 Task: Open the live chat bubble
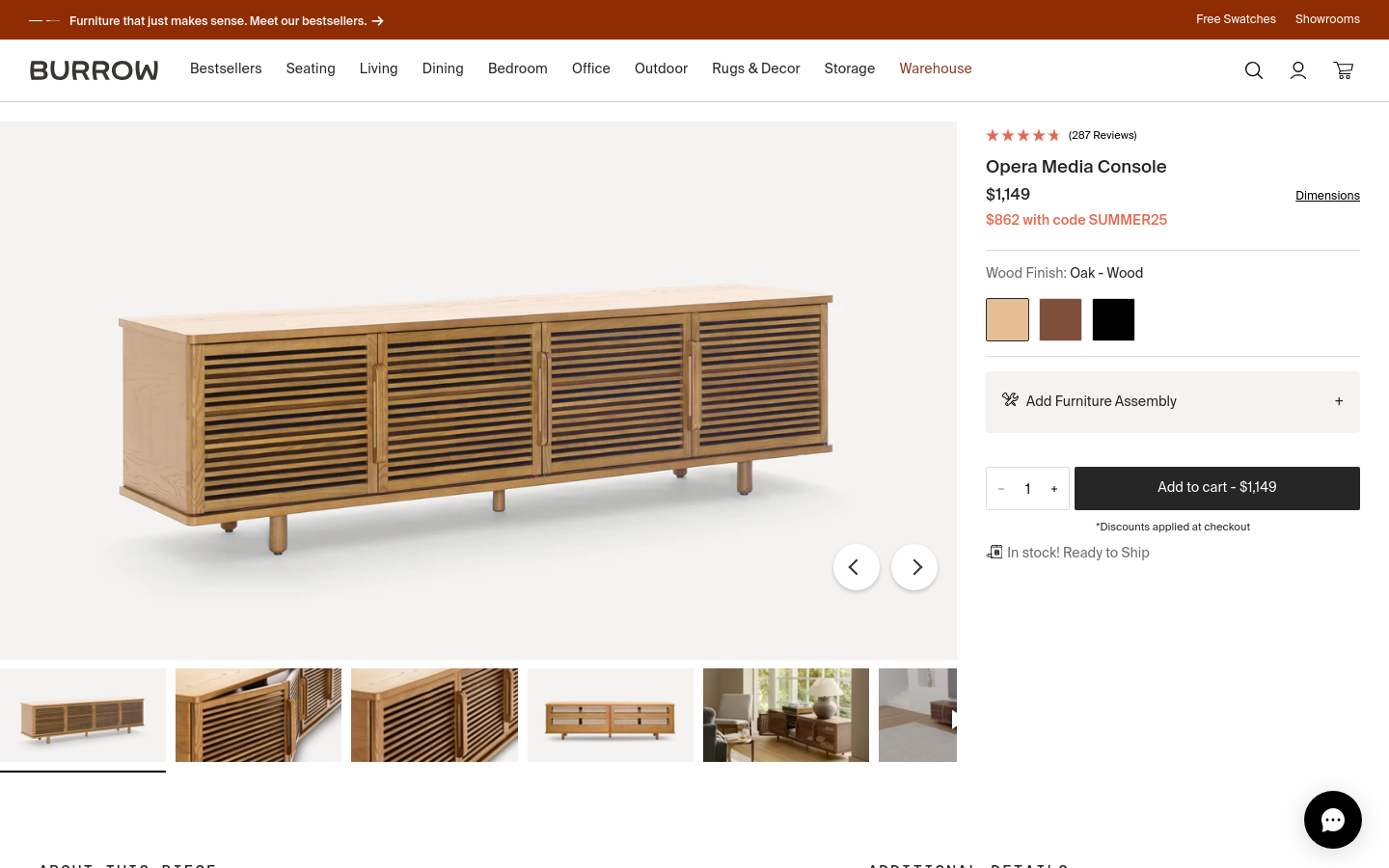[1333, 820]
